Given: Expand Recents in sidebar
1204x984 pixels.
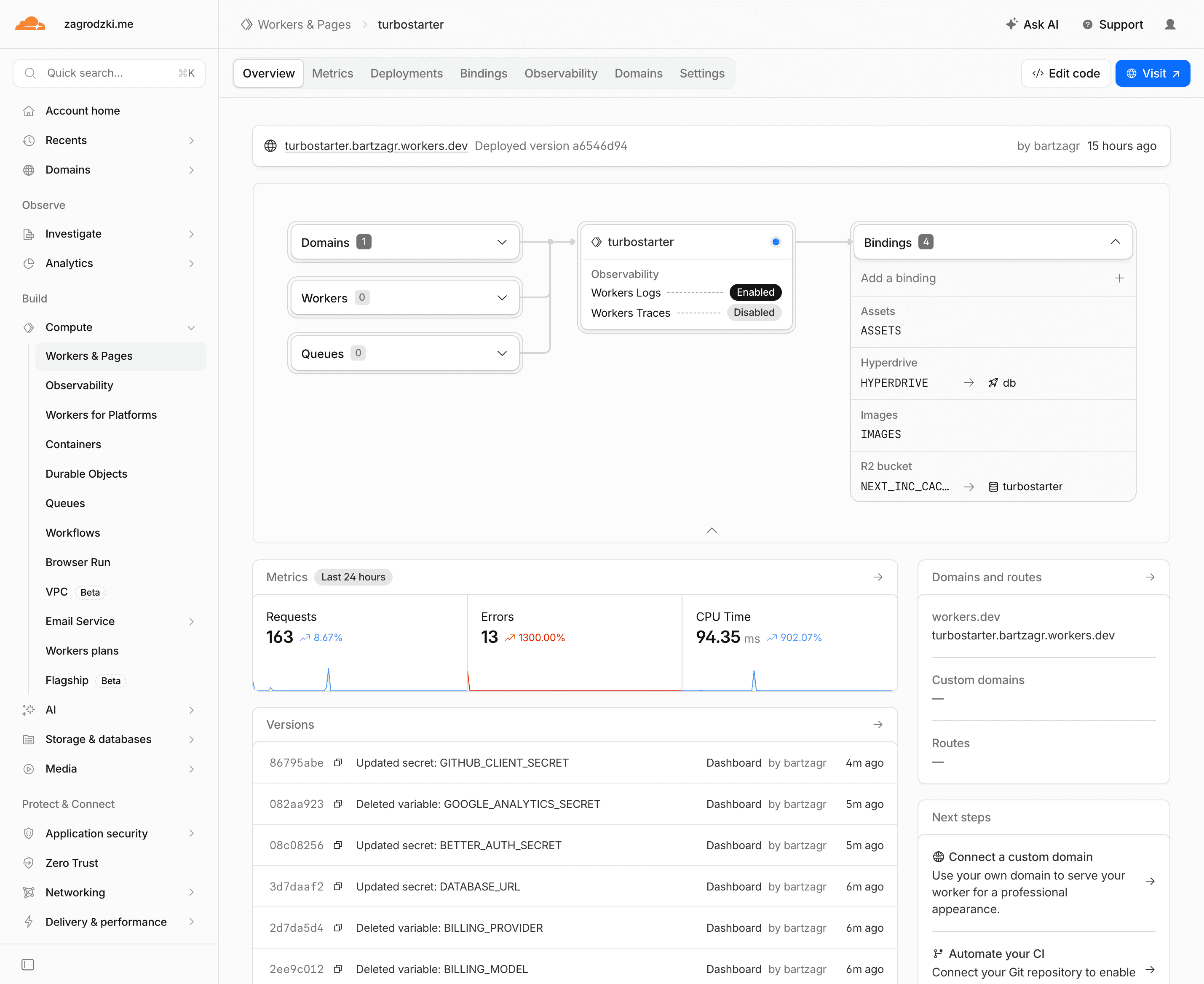Looking at the screenshot, I should pos(192,141).
